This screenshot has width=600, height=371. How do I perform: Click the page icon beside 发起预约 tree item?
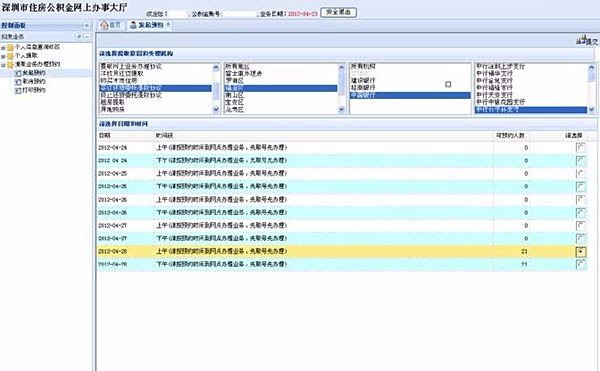[18, 73]
